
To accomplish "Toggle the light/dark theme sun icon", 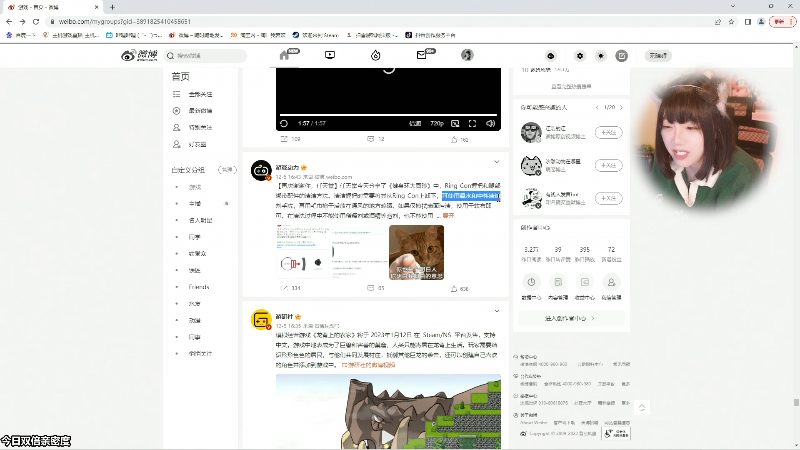I will pos(601,56).
